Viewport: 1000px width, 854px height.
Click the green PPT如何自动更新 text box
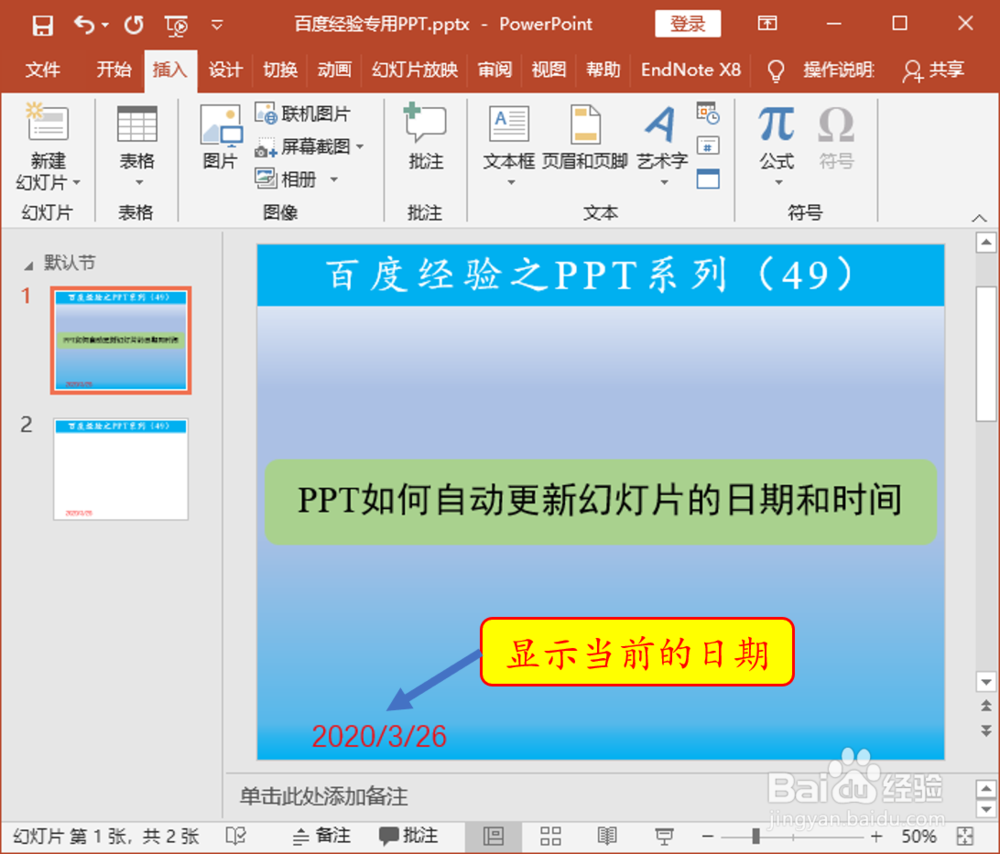(600, 502)
